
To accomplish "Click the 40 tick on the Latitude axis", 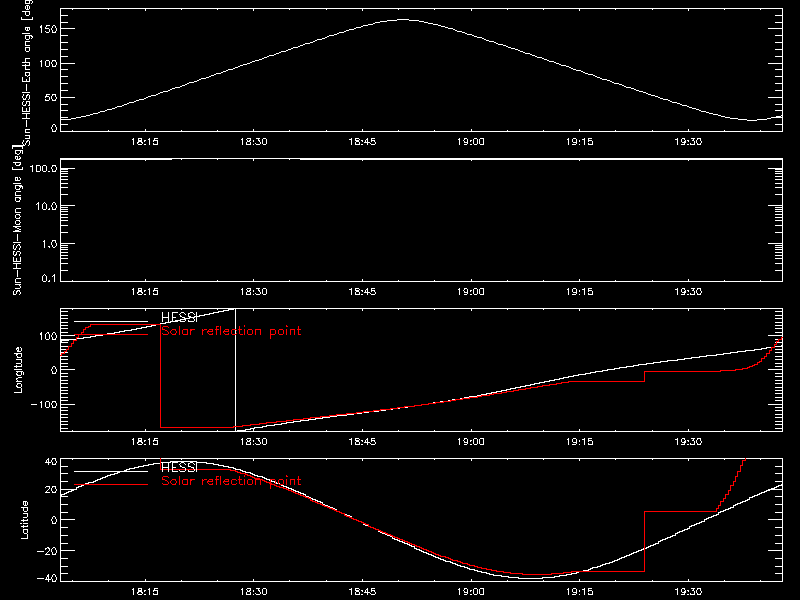I will click(51, 462).
